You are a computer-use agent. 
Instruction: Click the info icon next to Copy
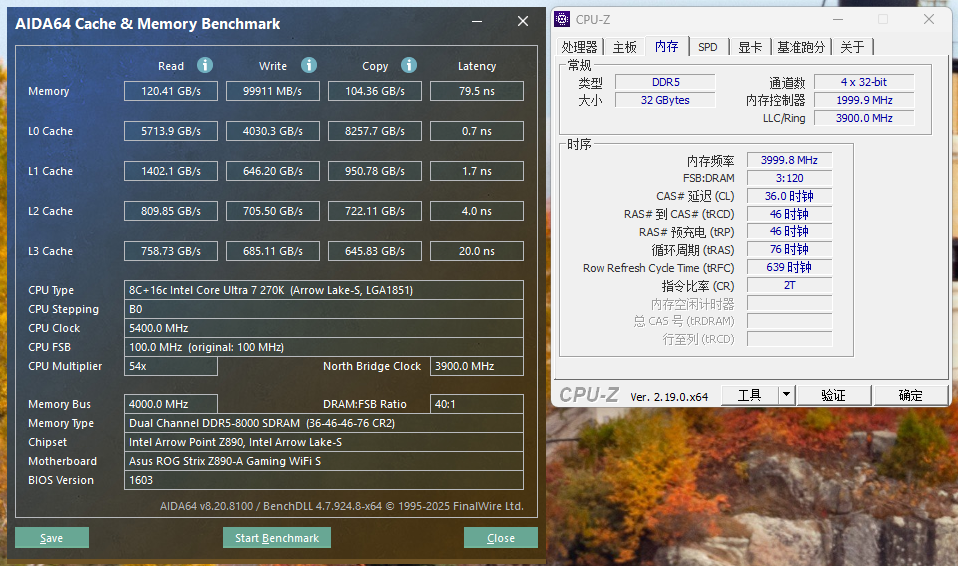409,65
